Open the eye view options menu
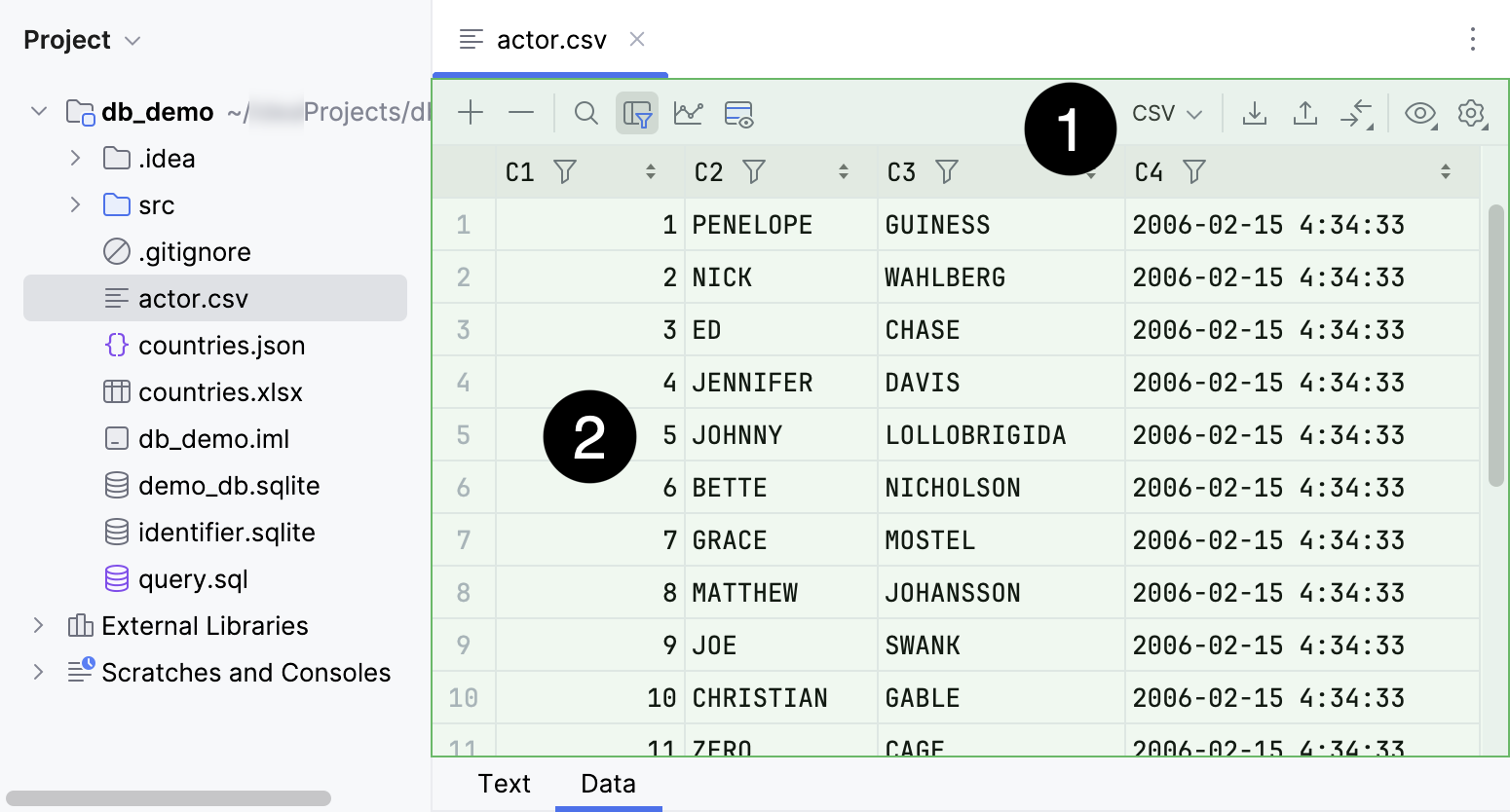 1420,113
